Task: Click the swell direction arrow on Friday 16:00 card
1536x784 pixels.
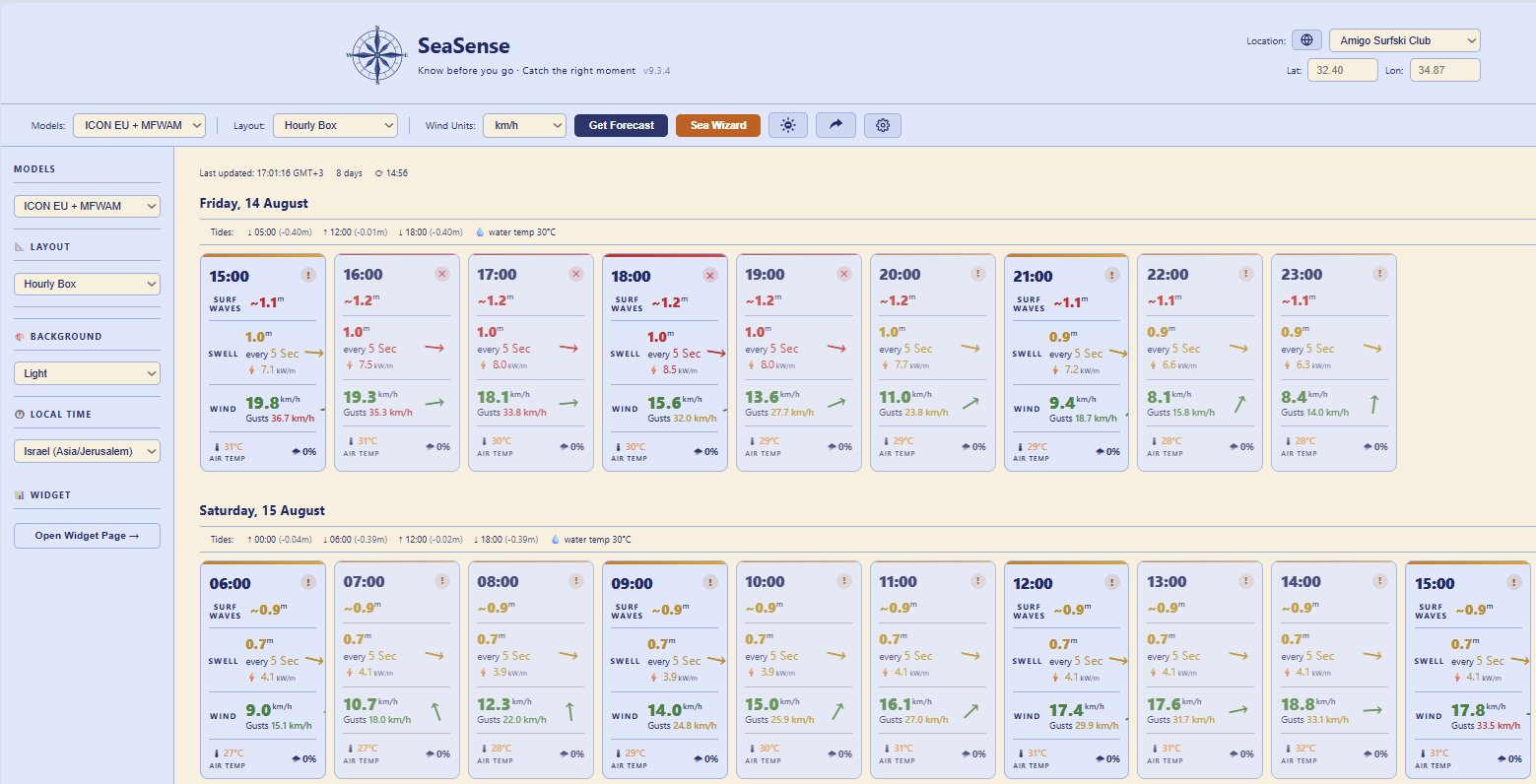Action: (434, 348)
